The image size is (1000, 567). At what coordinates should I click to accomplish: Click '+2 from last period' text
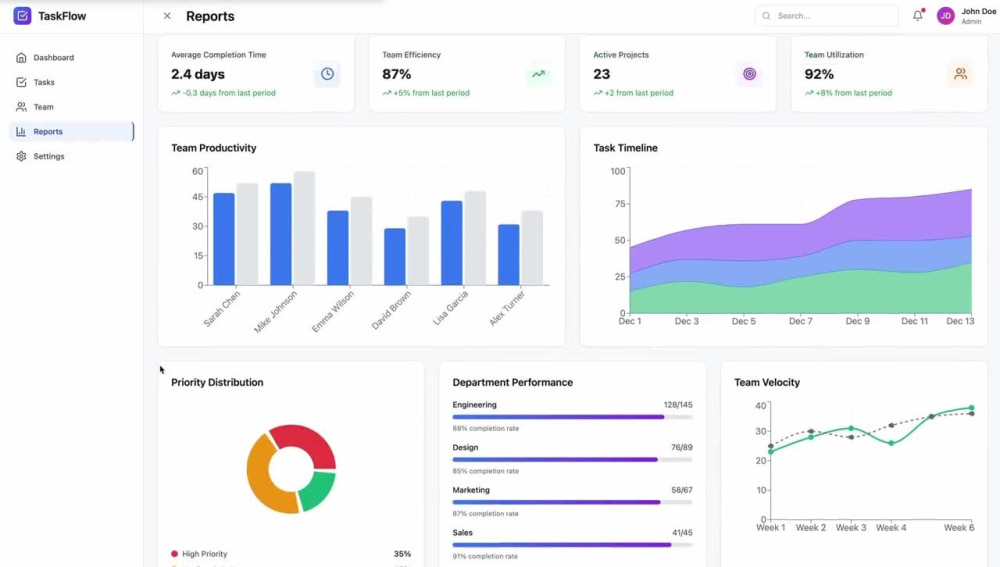(639, 93)
